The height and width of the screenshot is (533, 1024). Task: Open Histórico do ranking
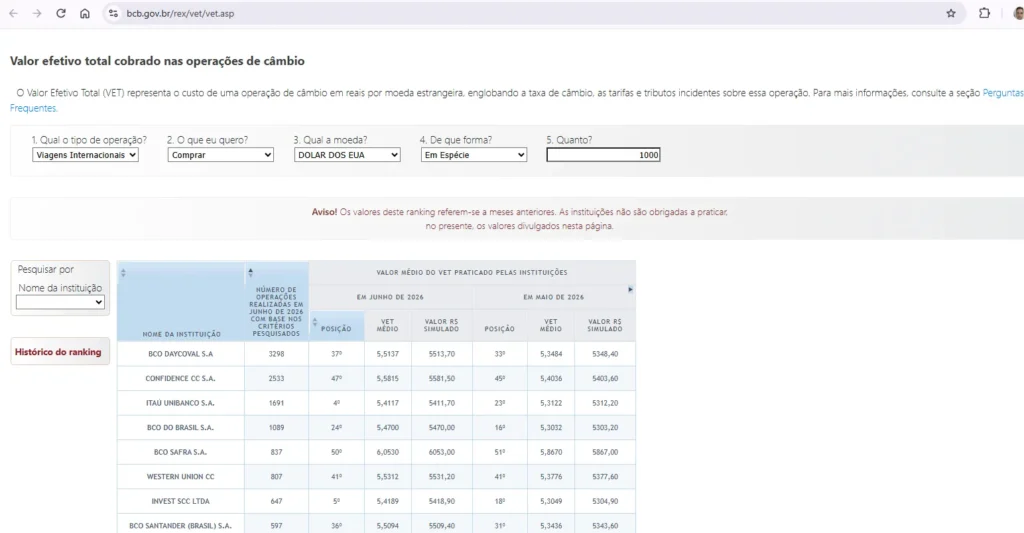pyautogui.click(x=58, y=351)
